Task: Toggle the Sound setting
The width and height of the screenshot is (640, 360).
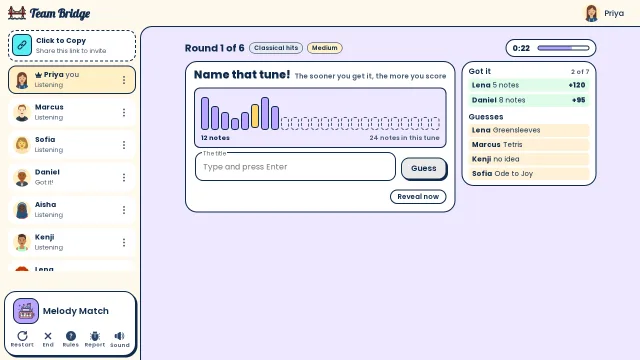Action: tap(120, 339)
